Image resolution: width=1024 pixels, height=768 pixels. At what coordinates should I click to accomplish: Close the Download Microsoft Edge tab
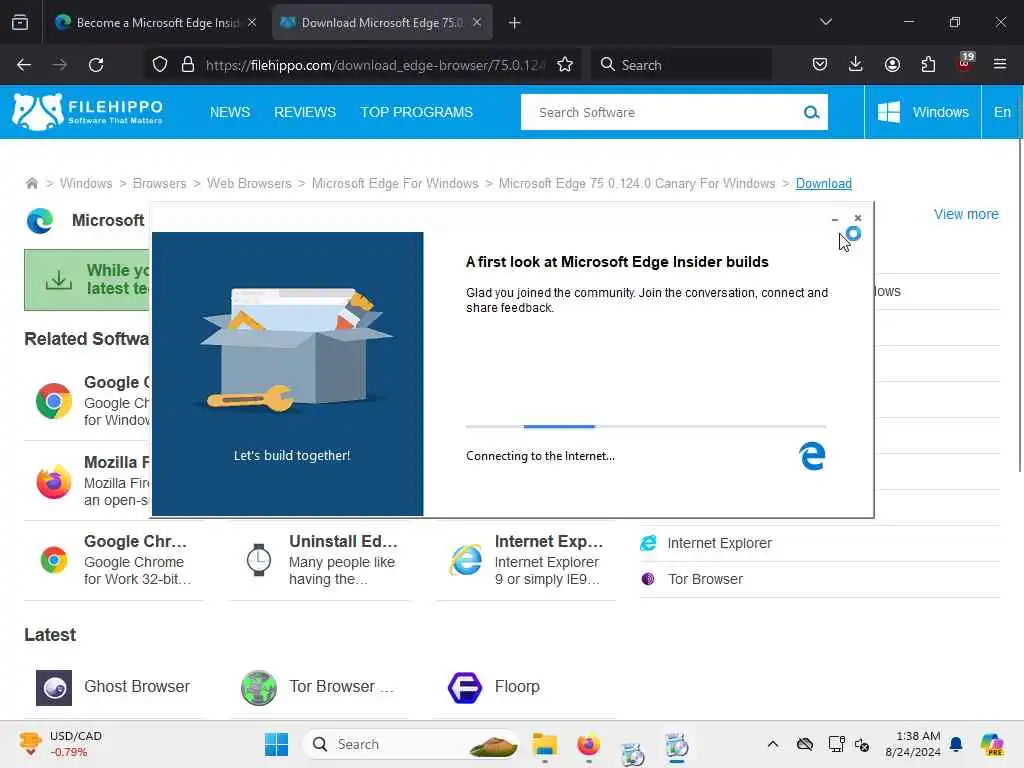477,22
